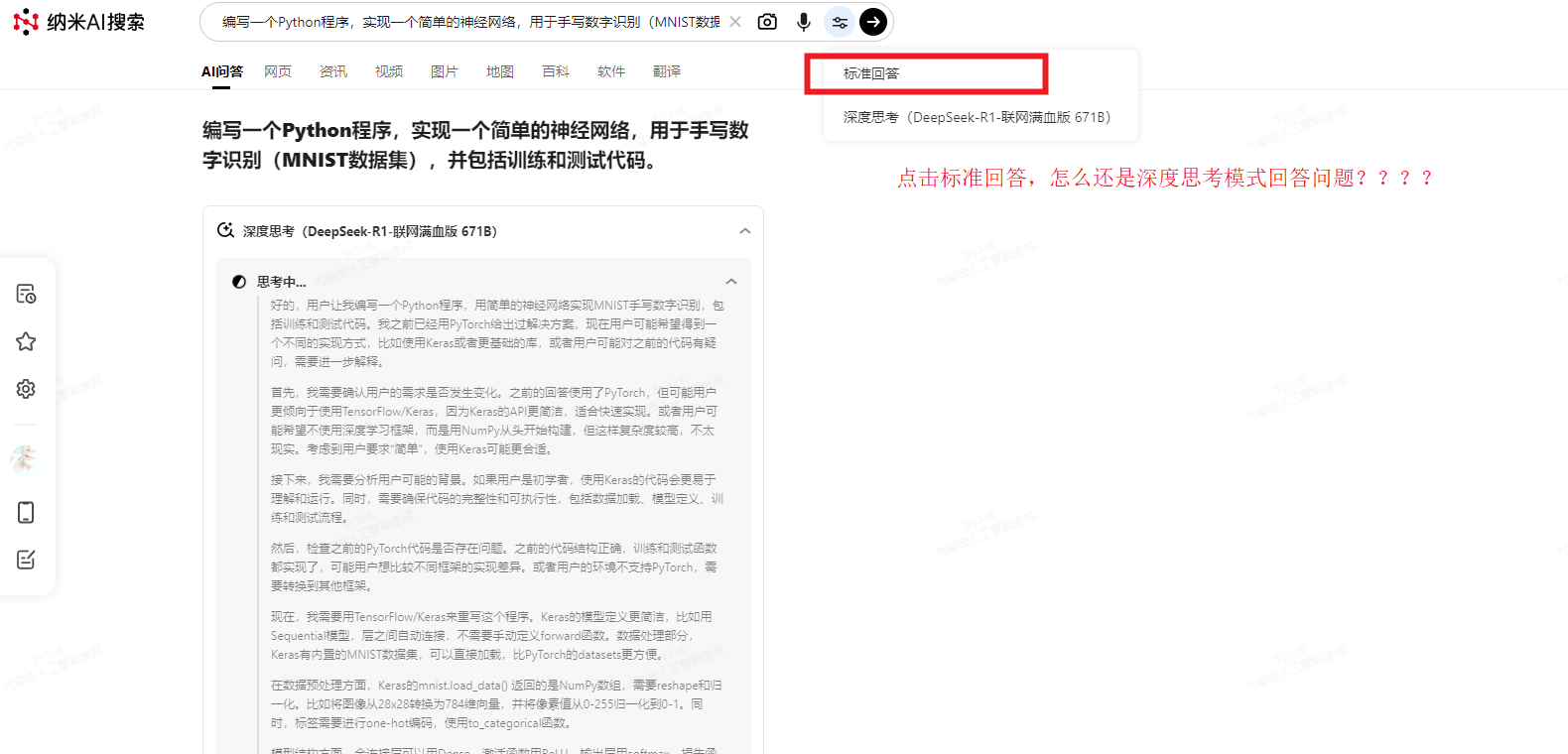Viewport: 1568px width, 754px height.
Task: Open the 翻译 tab
Action: [667, 71]
